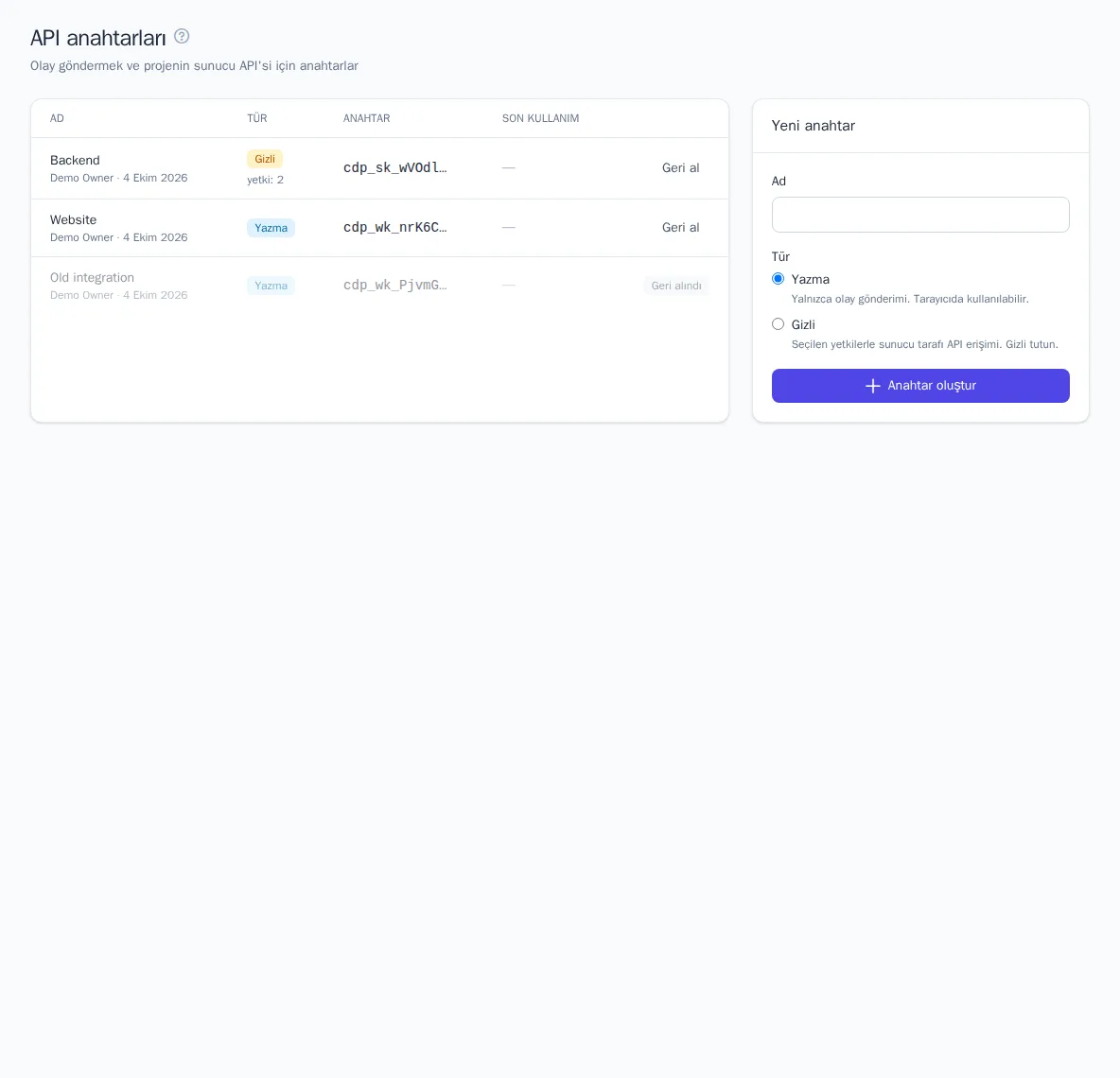Revoke the Website key with Geri al
The width and height of the screenshot is (1120, 1078).
[681, 227]
